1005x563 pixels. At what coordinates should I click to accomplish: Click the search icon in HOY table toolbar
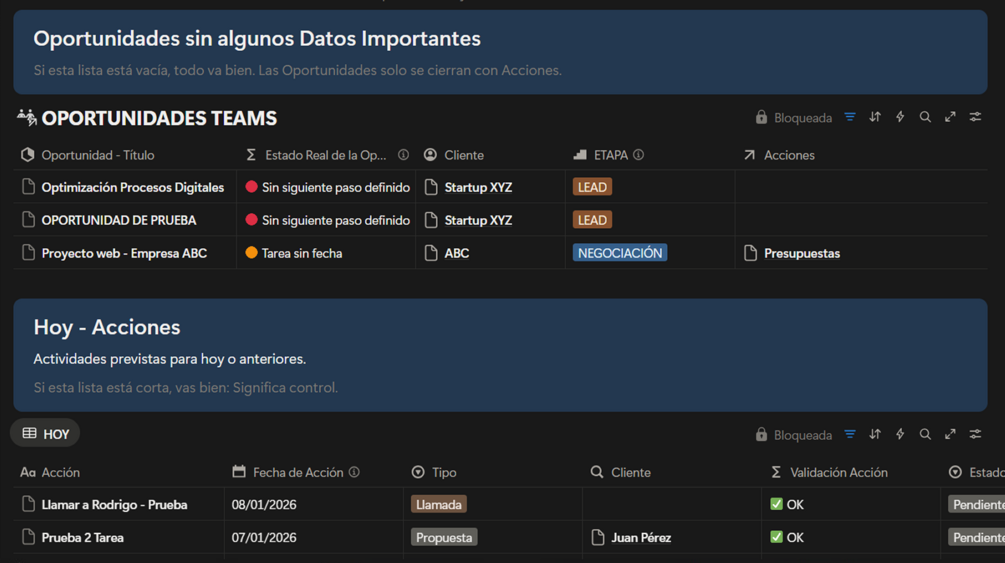(x=925, y=434)
